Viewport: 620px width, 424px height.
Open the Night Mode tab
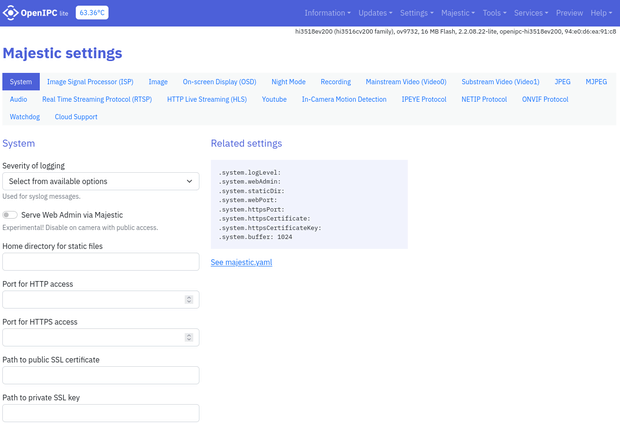pos(289,82)
